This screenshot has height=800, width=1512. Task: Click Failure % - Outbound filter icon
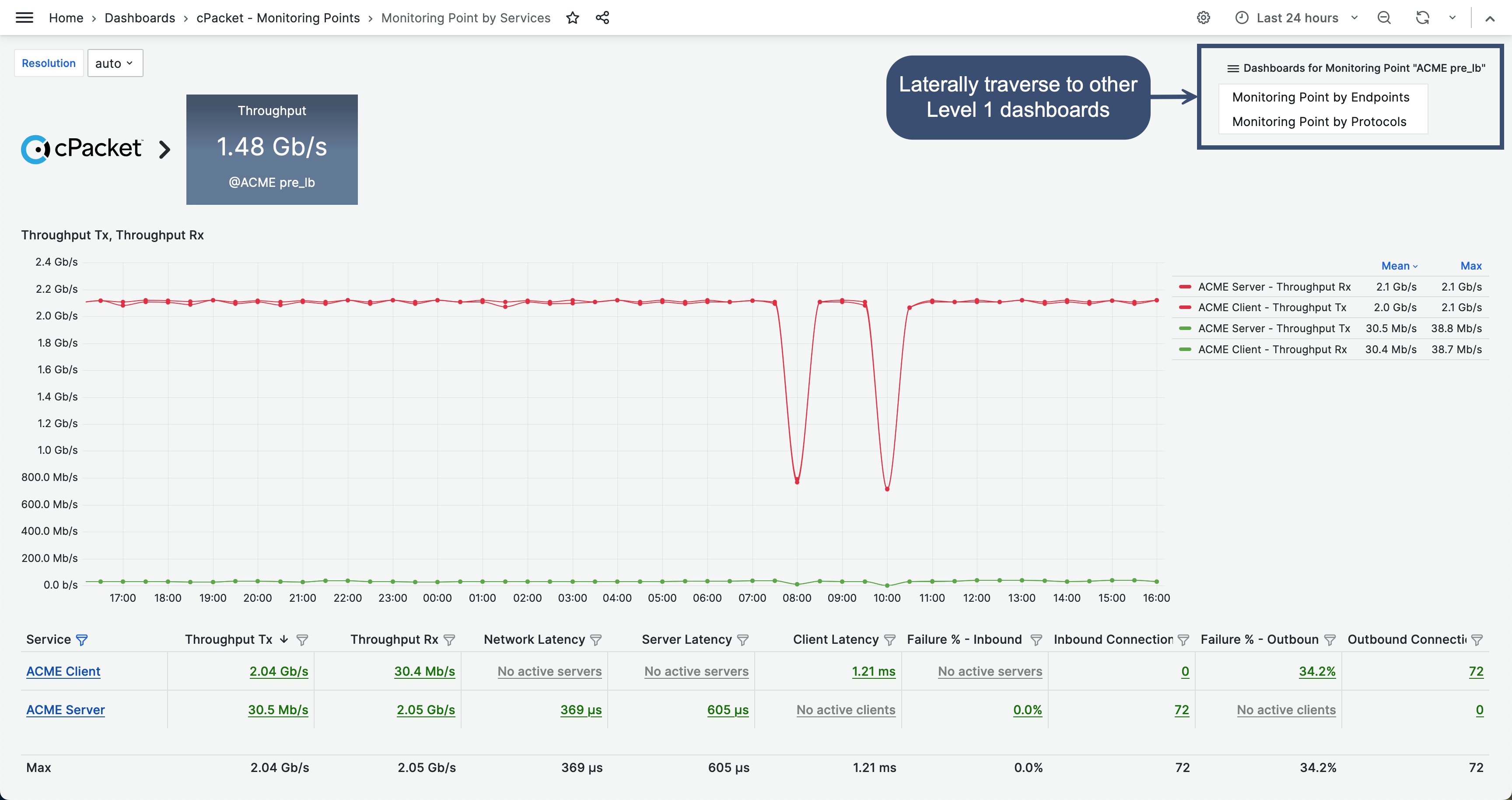point(1330,640)
